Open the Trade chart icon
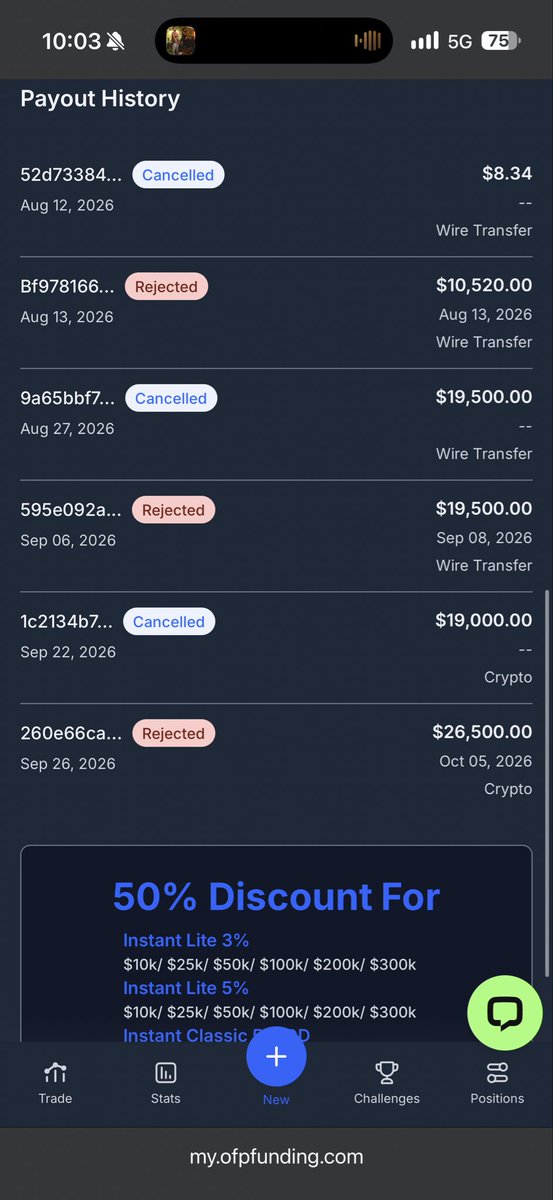Screen dimensions: 553x1200 coord(55,1074)
